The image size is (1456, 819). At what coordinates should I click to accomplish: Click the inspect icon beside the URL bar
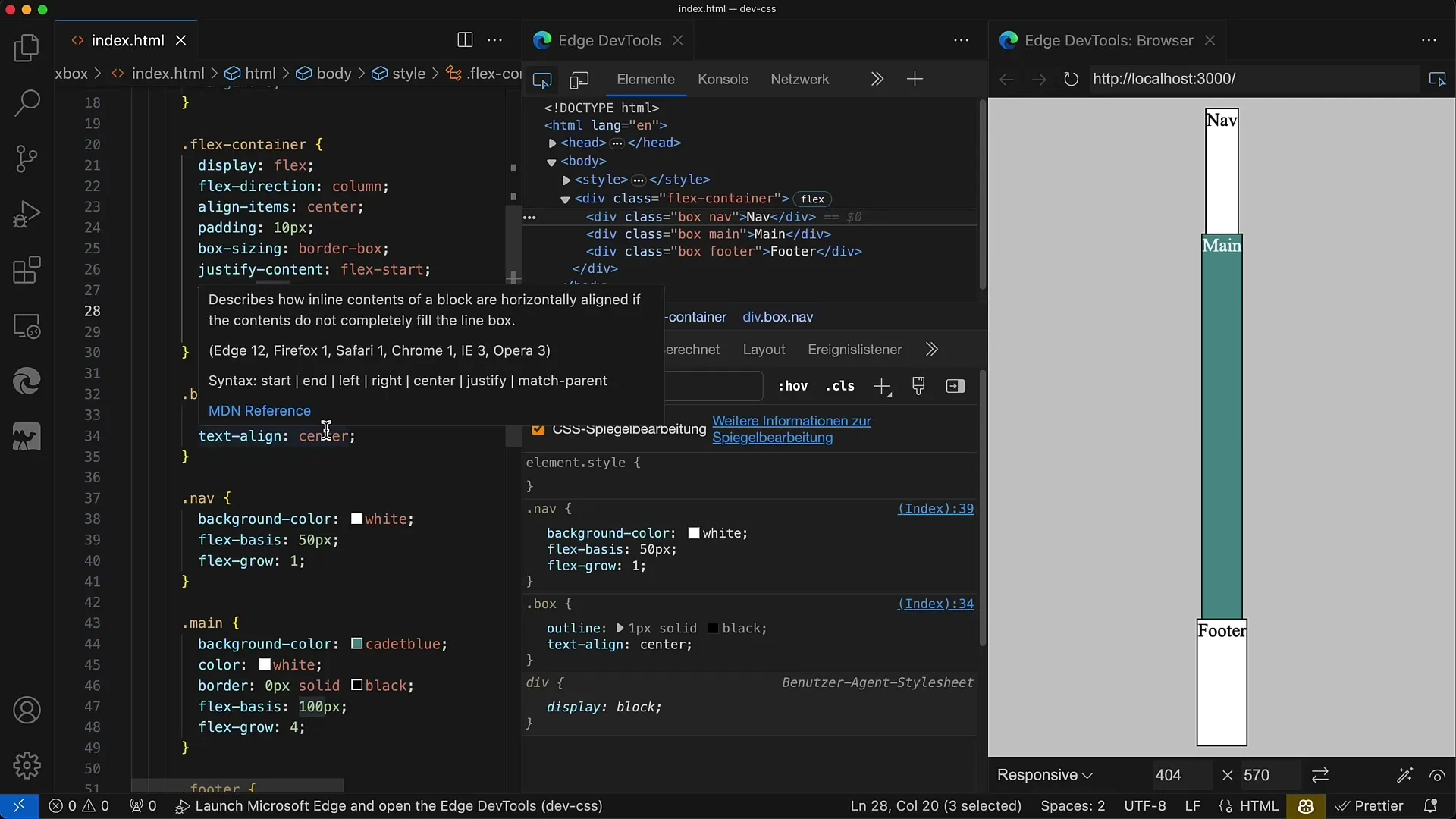point(1437,79)
